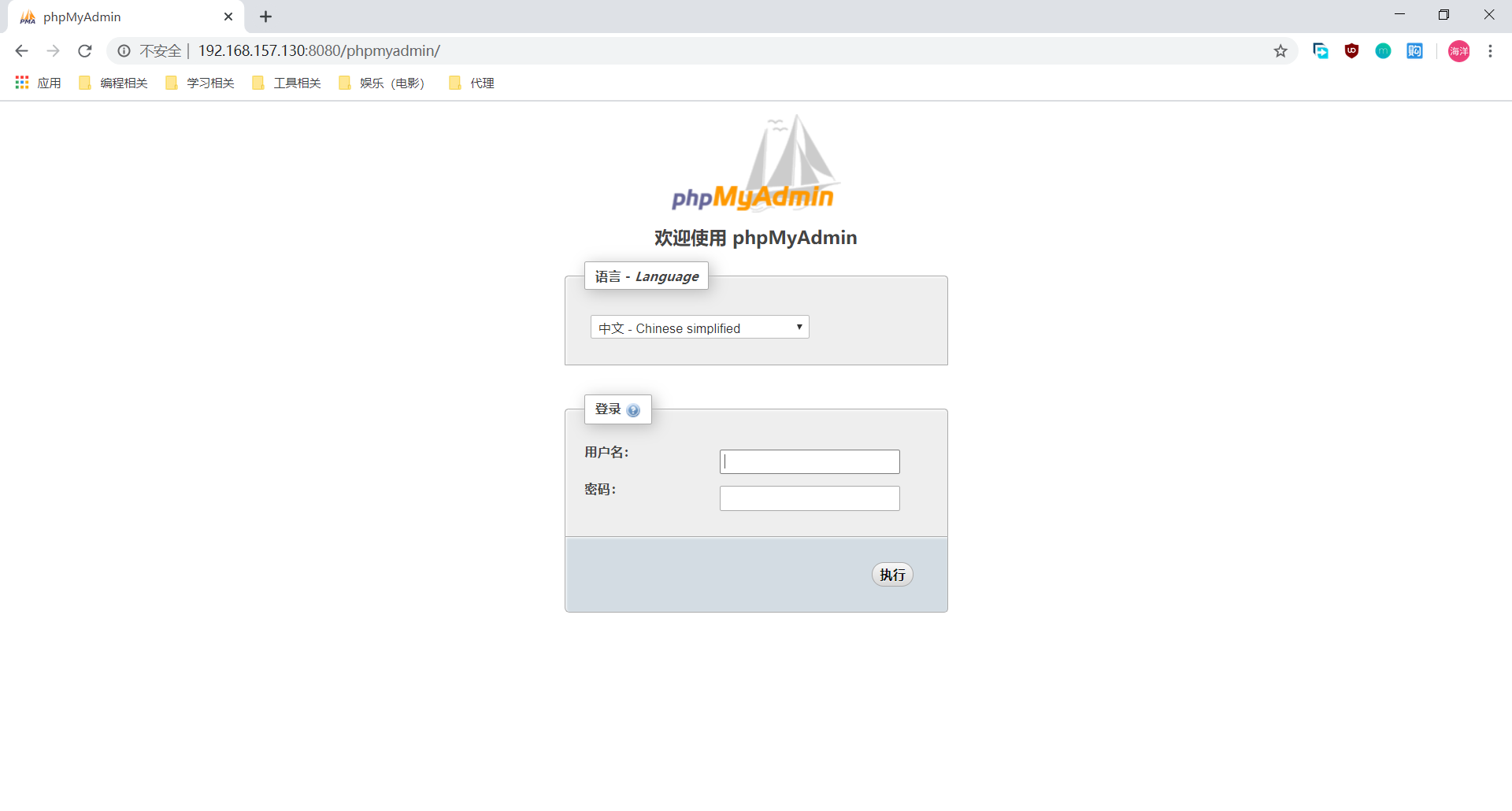Open the translate extension icon
This screenshot has width=1512, height=811.
(x=1321, y=51)
